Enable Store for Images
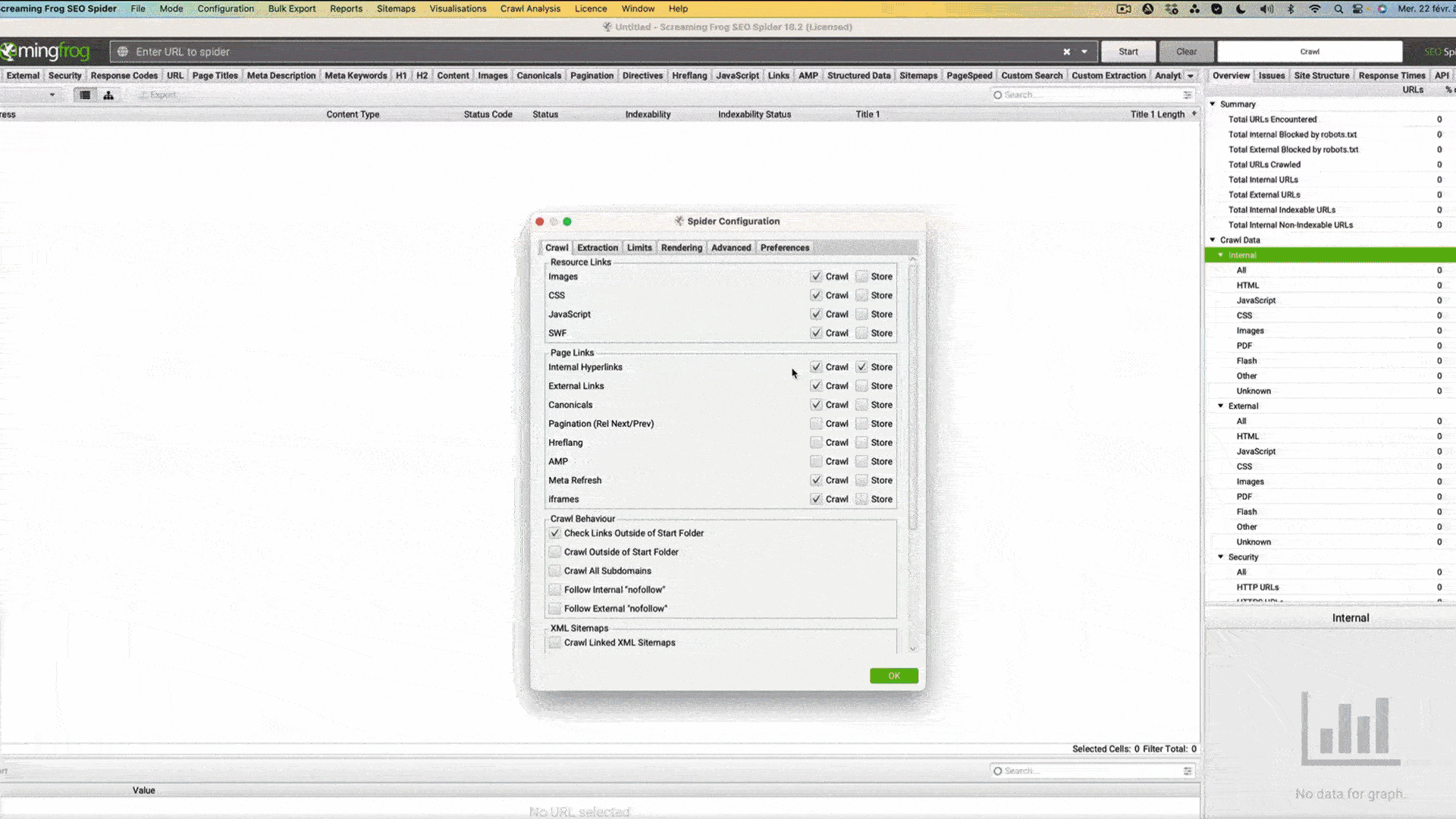This screenshot has width=1456, height=819. pos(861,277)
